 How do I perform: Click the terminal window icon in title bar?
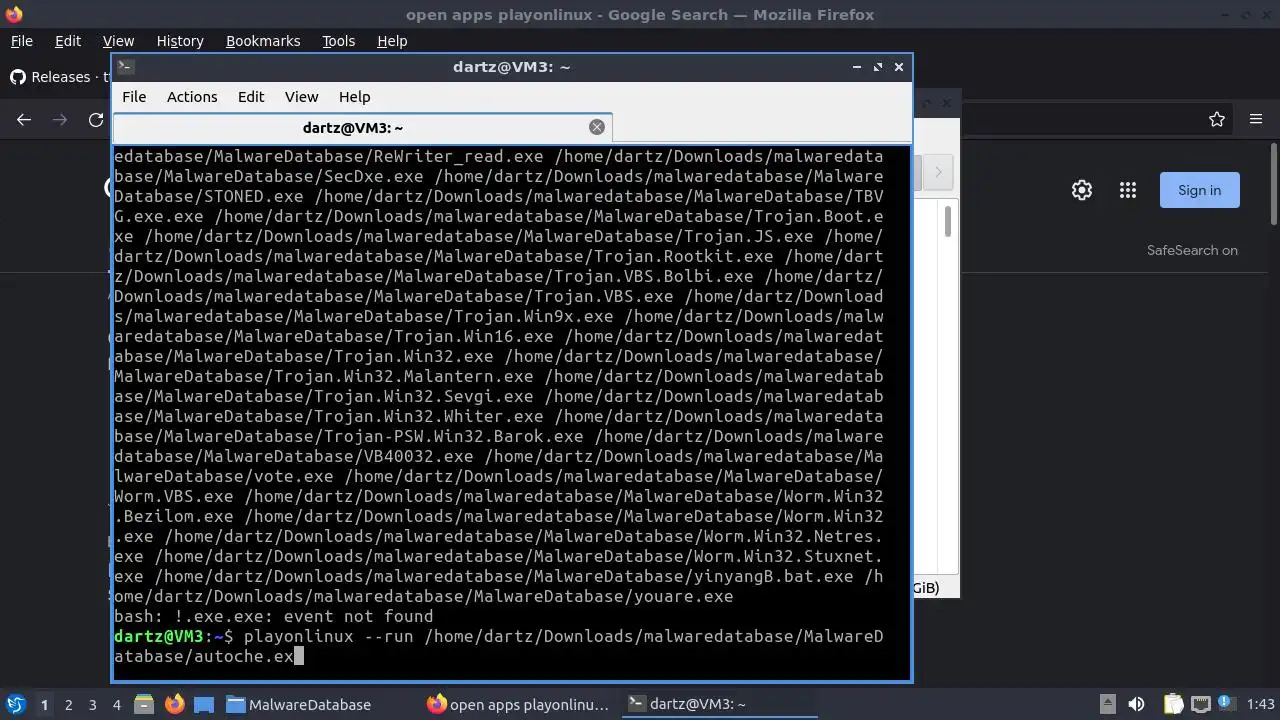(x=125, y=67)
